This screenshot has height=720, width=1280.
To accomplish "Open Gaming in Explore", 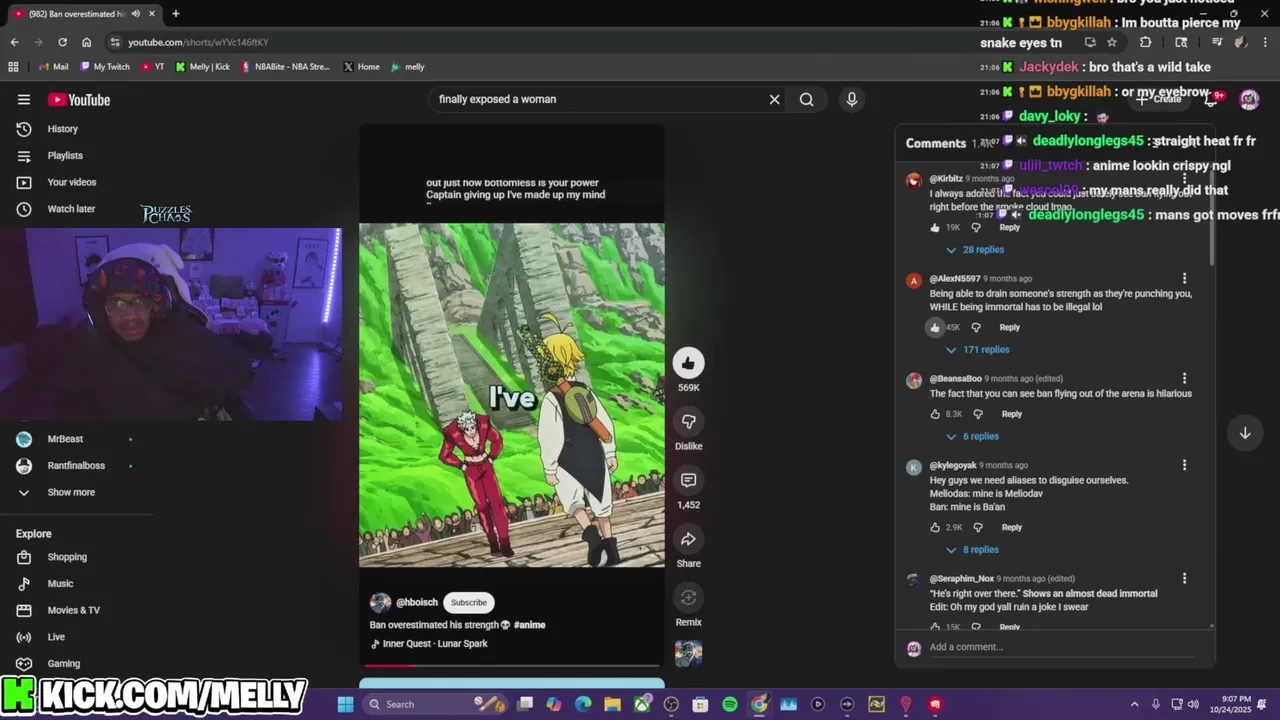I will [63, 664].
